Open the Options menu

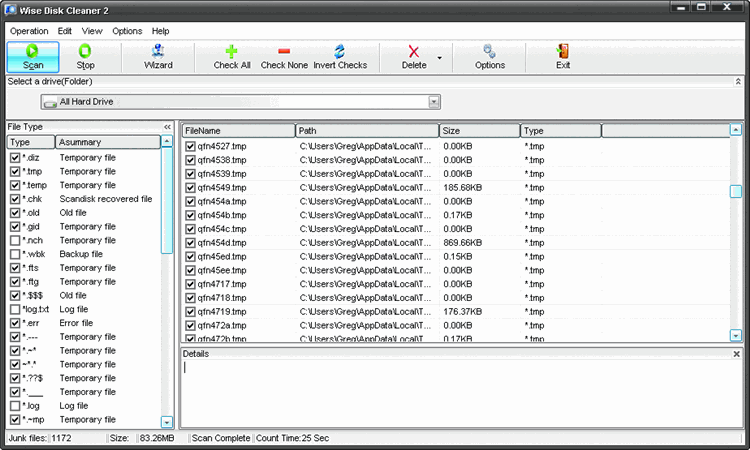point(127,31)
